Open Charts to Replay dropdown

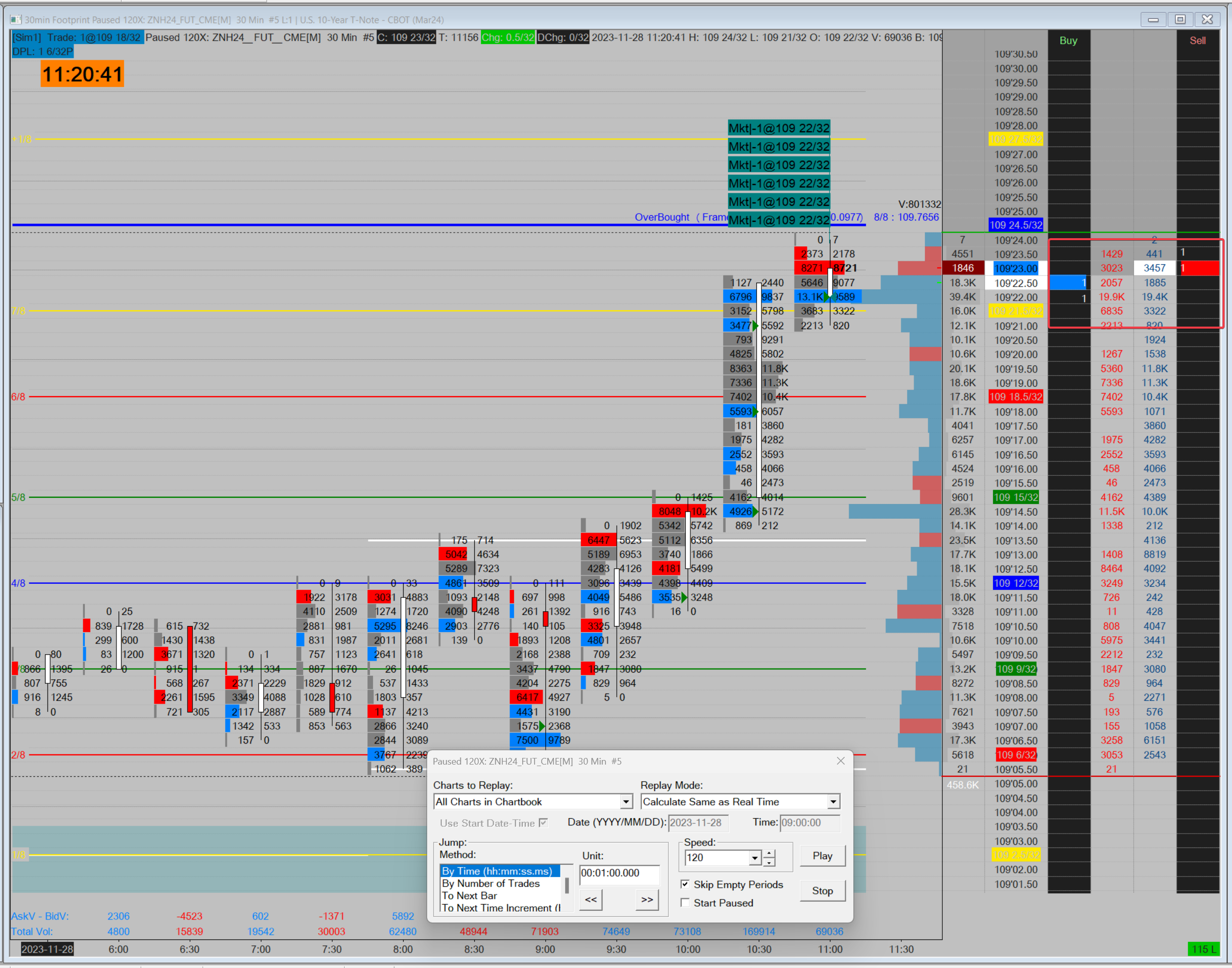(x=625, y=801)
